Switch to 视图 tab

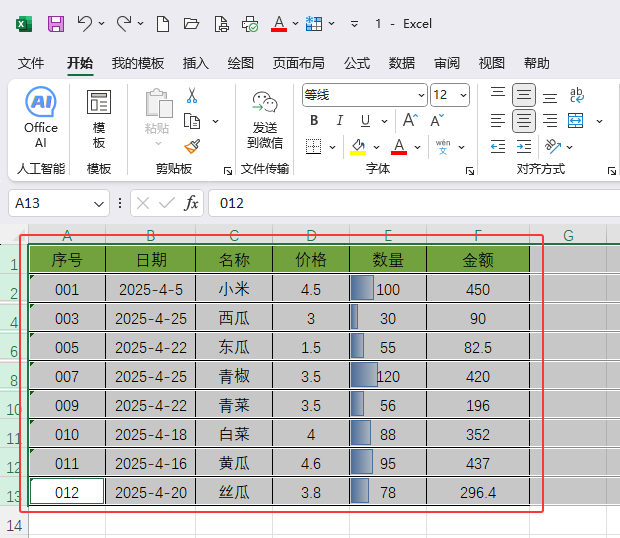(491, 63)
